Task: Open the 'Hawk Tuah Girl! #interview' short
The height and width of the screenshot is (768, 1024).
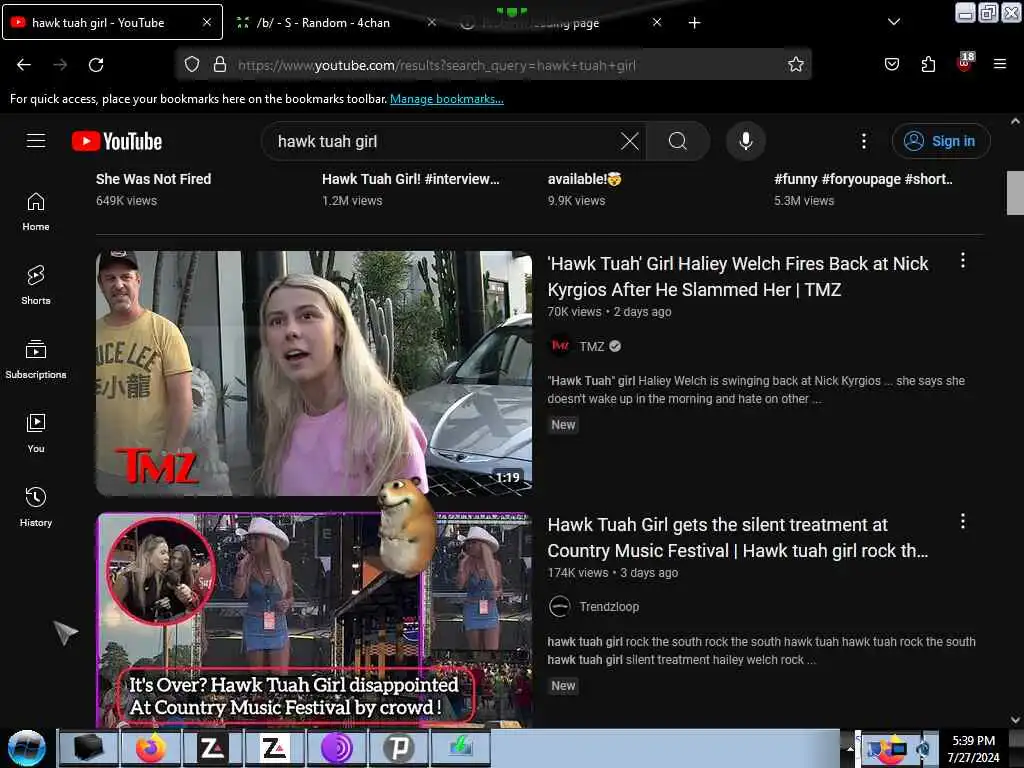Action: tap(411, 179)
